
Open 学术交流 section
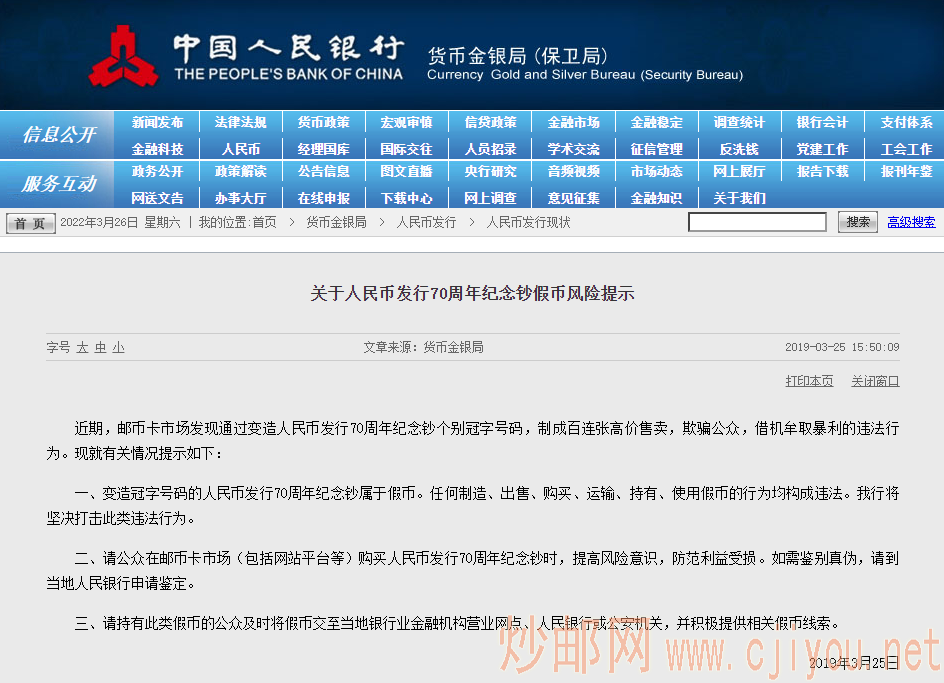(573, 149)
